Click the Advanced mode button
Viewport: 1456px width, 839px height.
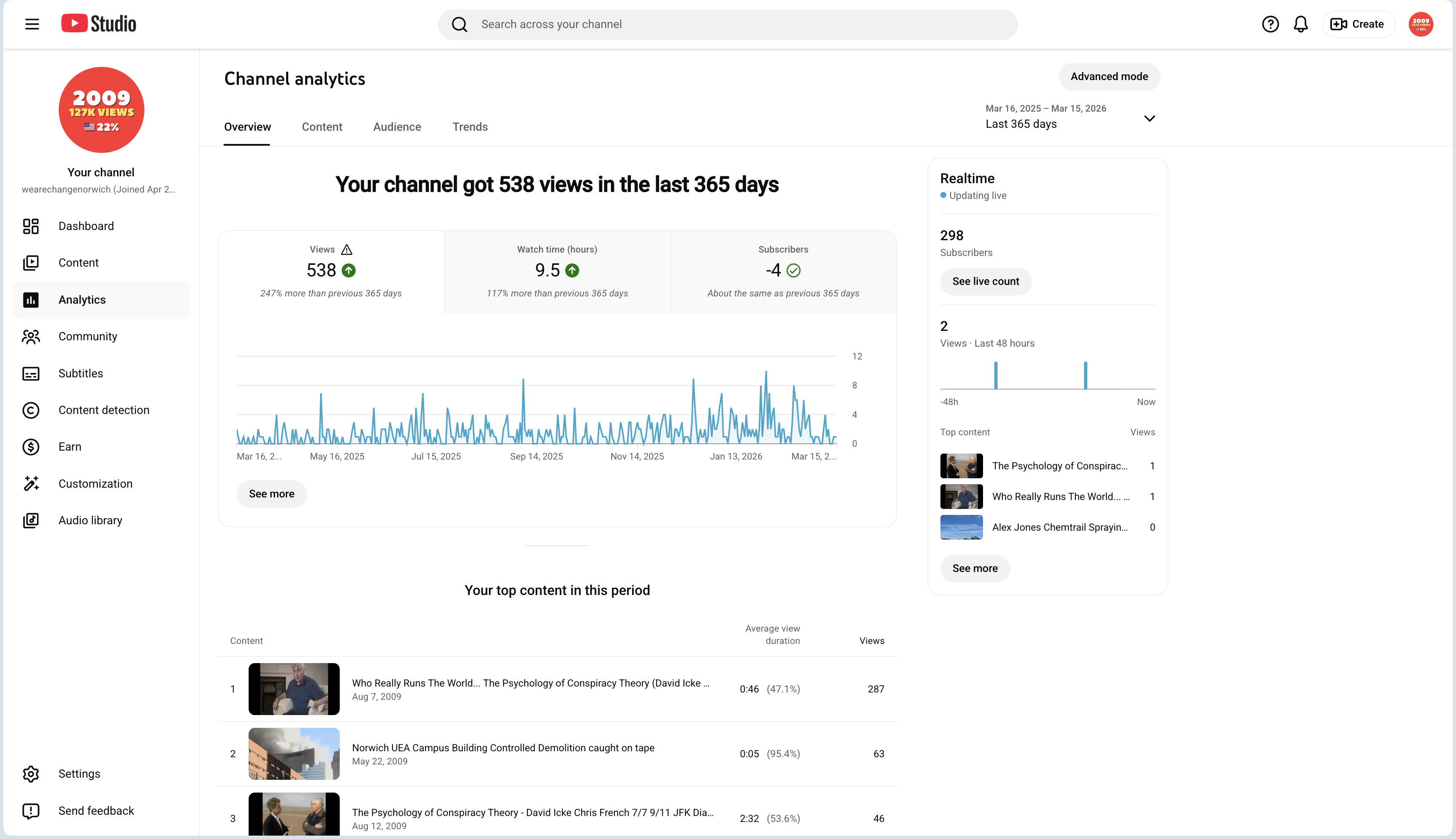point(1109,77)
